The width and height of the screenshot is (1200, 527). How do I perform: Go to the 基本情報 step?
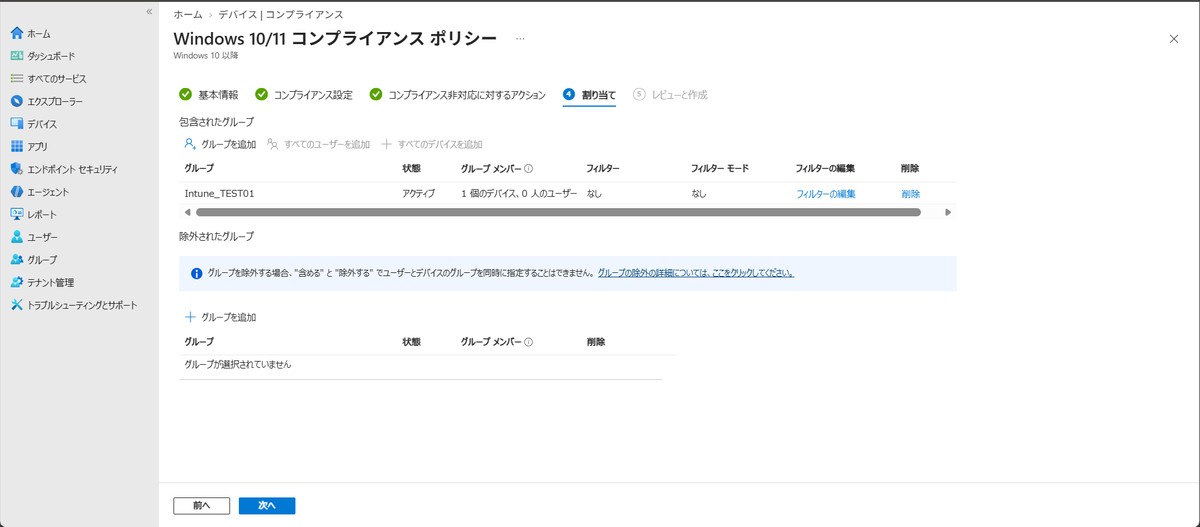pos(209,95)
